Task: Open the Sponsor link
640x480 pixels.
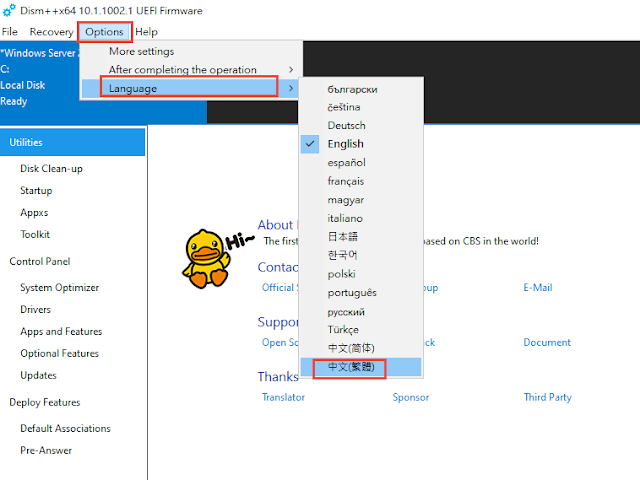Action: tap(411, 397)
